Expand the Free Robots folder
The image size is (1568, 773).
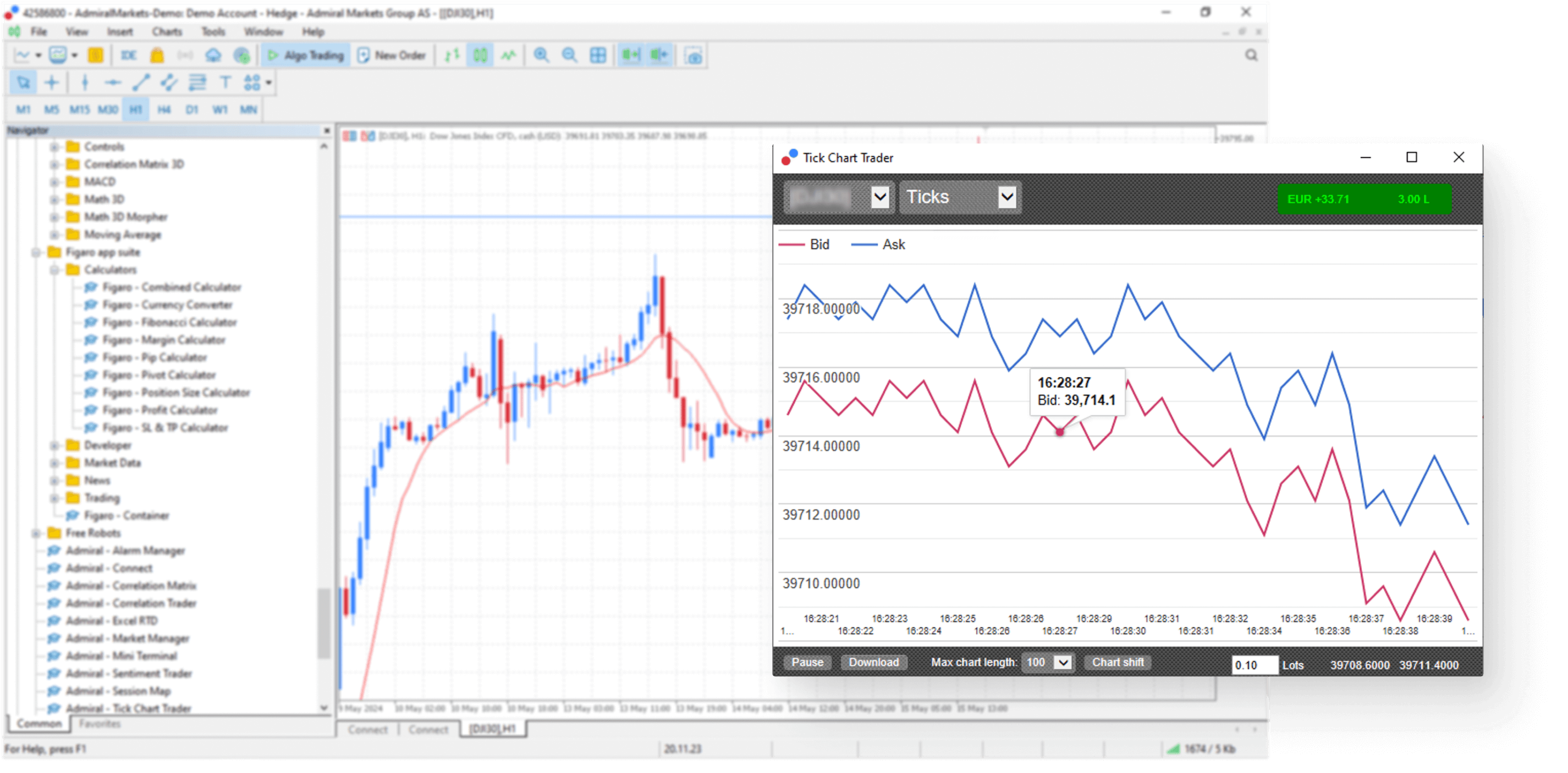[36, 533]
